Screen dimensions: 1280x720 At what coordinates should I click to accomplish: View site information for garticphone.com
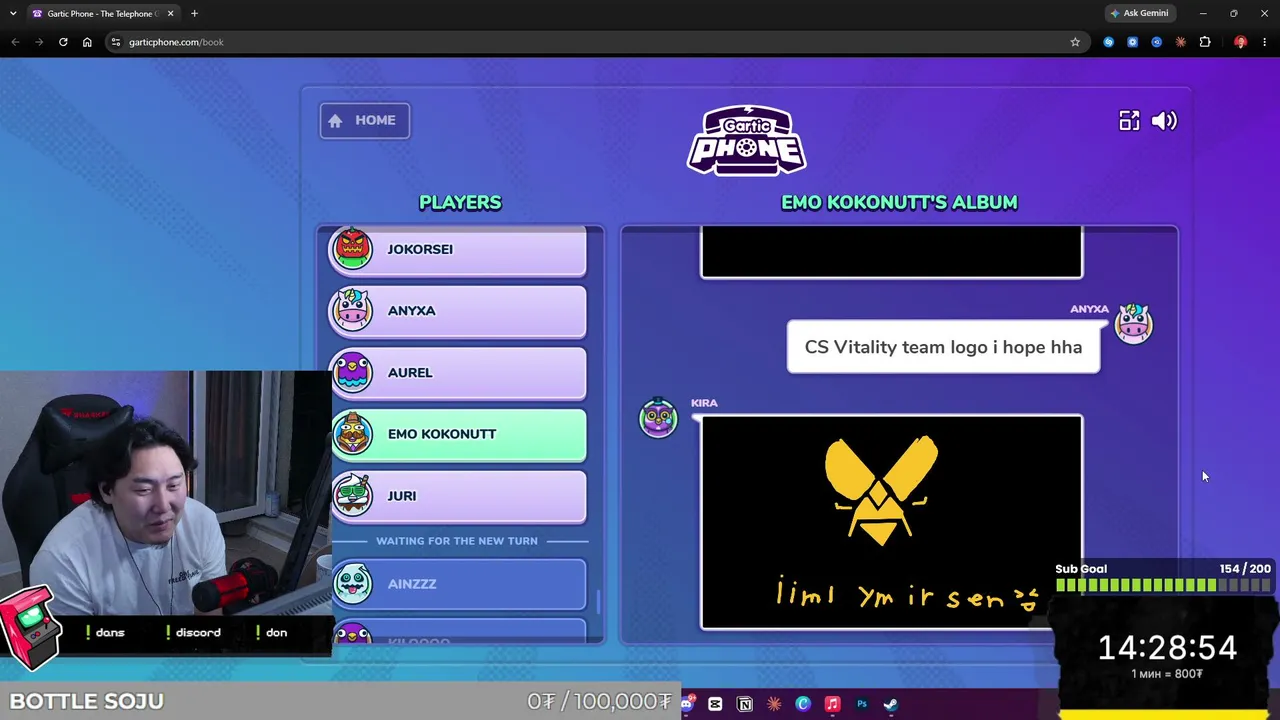tap(116, 42)
